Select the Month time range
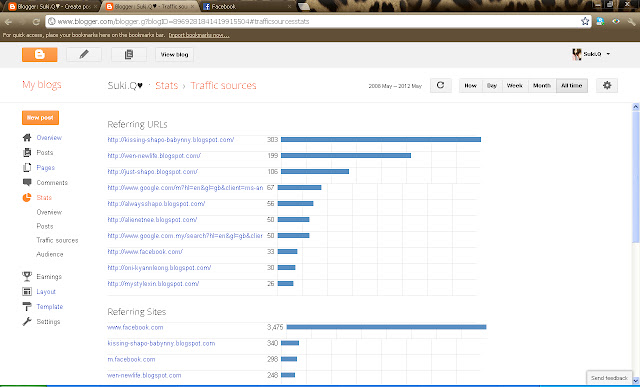Screen dimensions: 640x387 click(542, 85)
